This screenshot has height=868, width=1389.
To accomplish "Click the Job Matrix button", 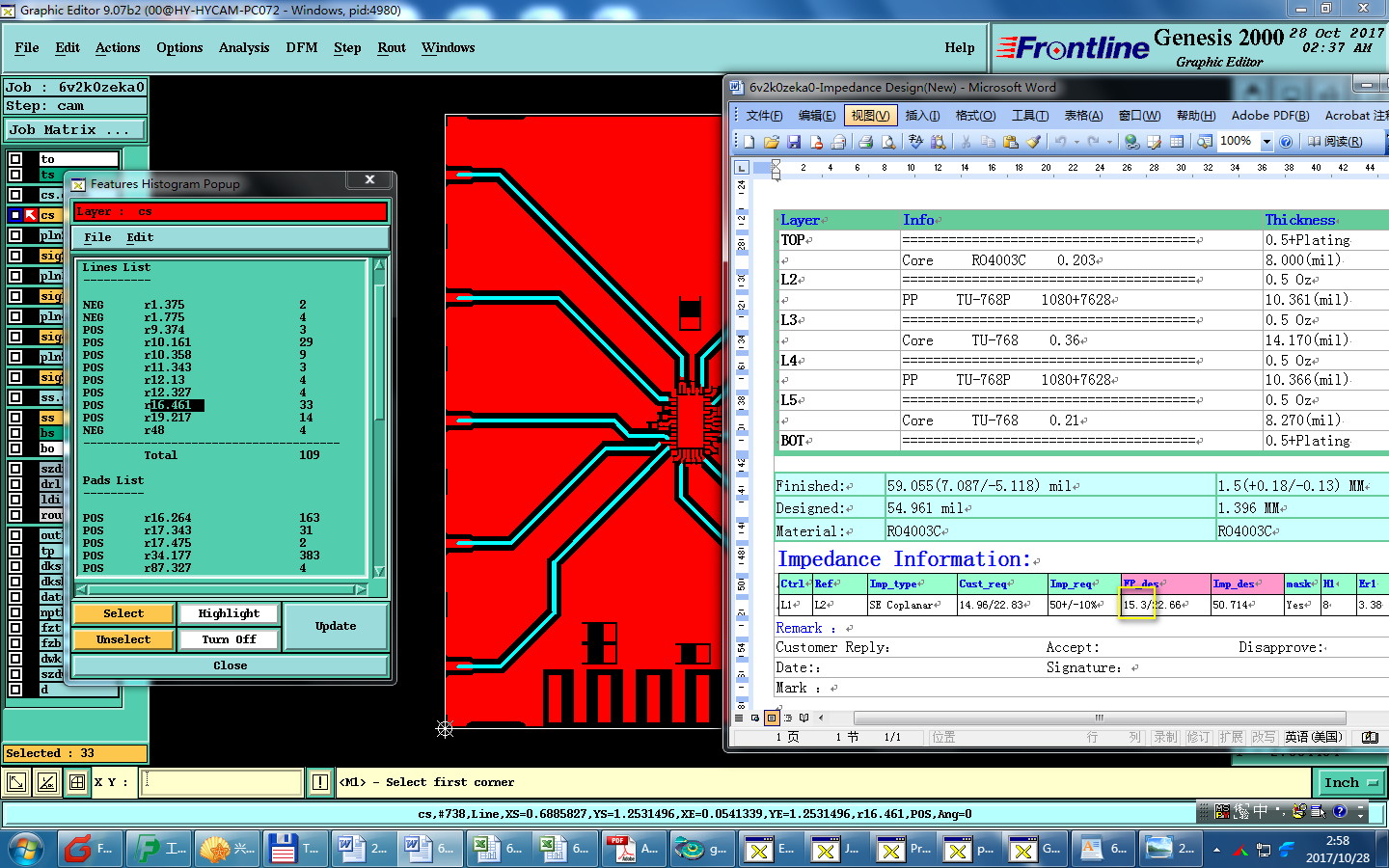I will tap(75, 129).
